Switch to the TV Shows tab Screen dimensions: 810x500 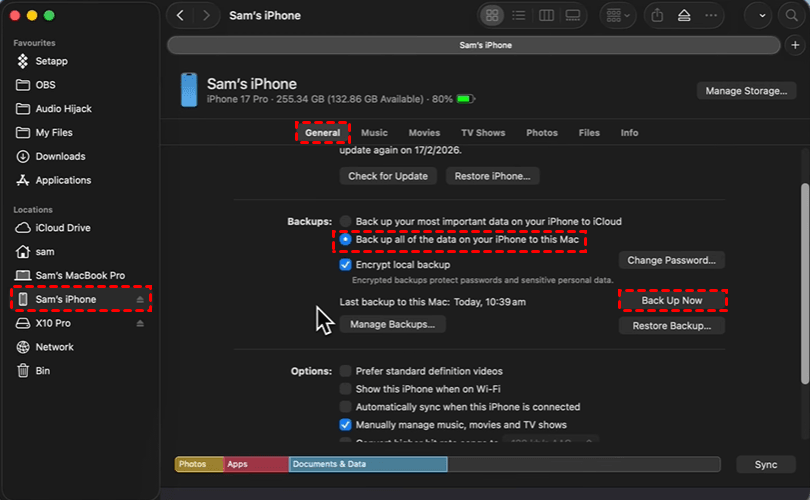(483, 133)
